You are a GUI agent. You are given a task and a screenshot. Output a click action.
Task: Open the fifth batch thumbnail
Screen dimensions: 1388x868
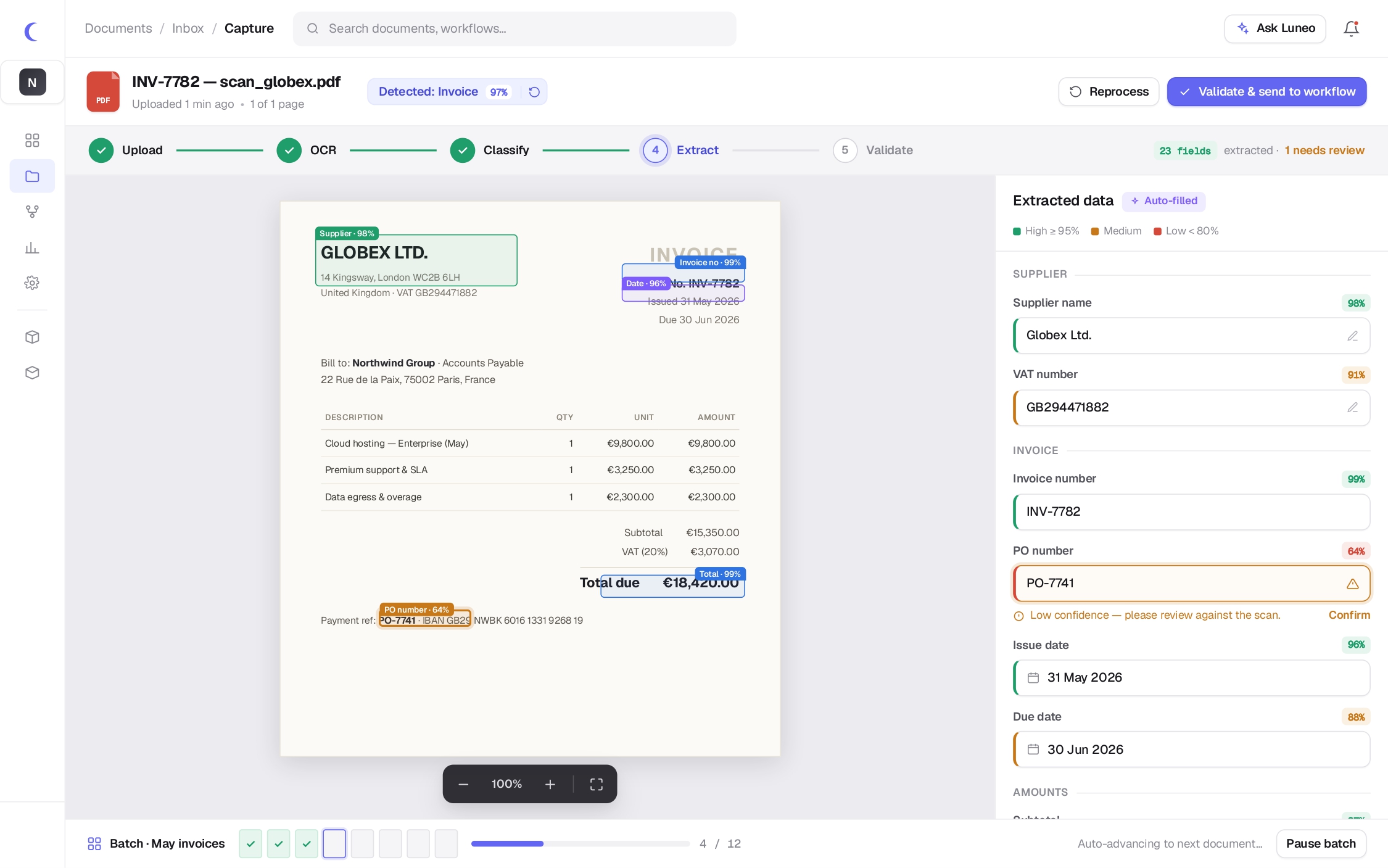362,843
